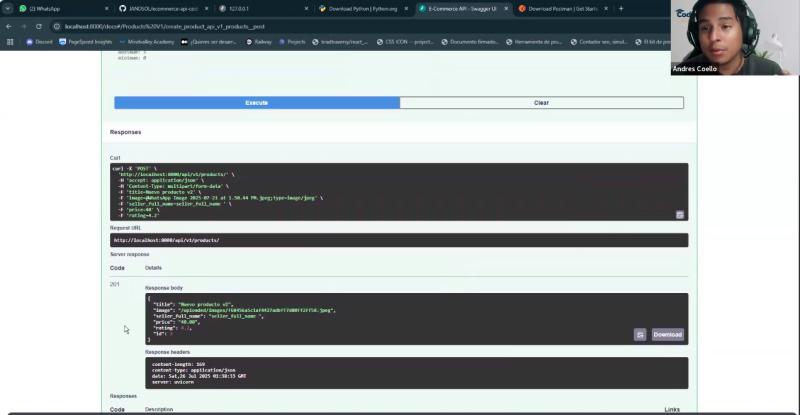The image size is (800, 415).
Task: Go back to previous page
Action: pos(9,27)
